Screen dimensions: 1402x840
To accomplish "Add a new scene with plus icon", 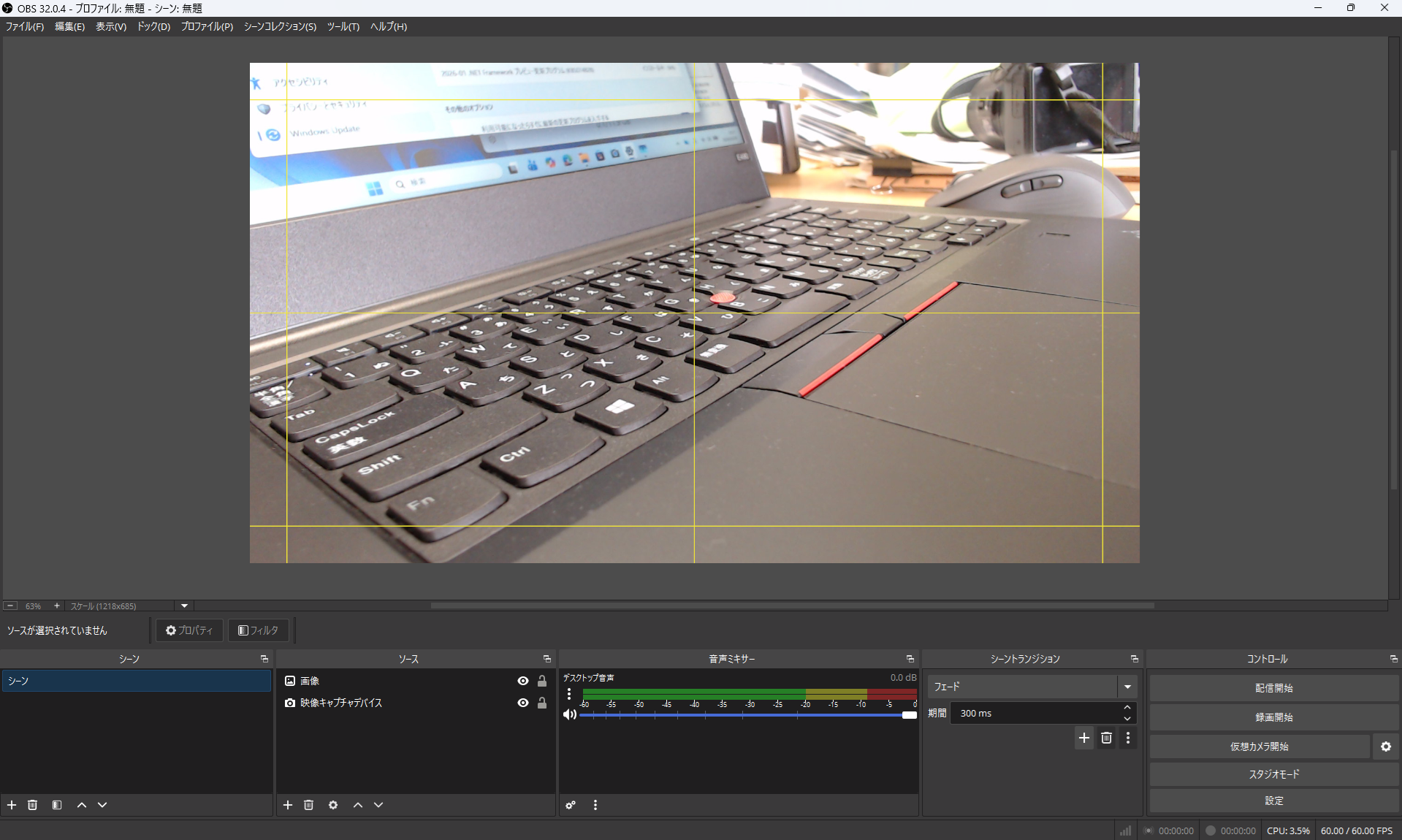I will tap(12, 805).
